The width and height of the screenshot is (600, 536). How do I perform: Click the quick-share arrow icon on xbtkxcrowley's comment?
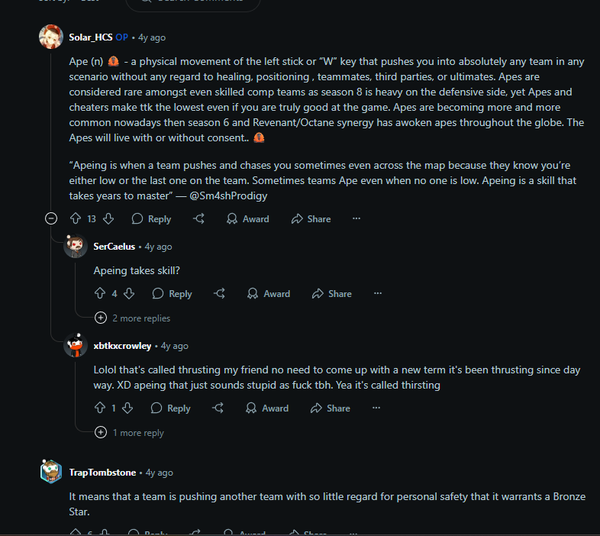(x=218, y=408)
